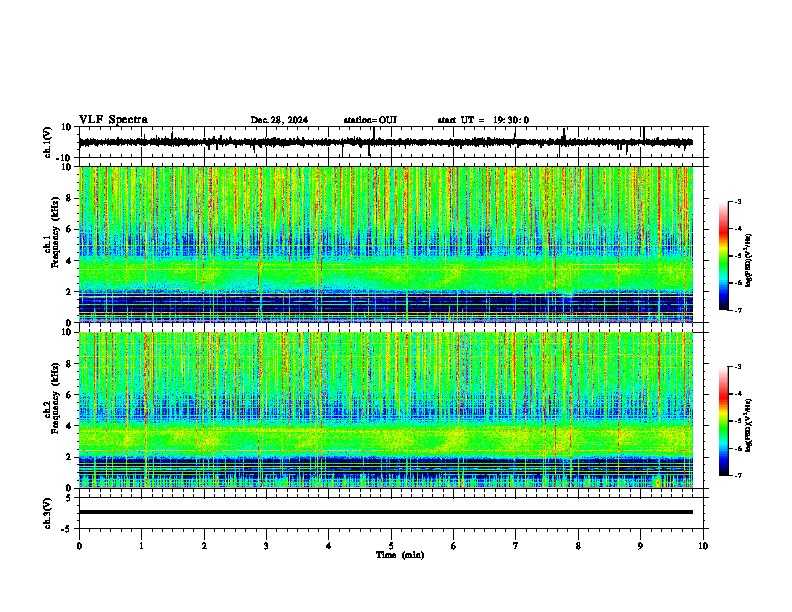The width and height of the screenshot is (792, 612).
Task: Click the '-7' label on ch.2 color scale
Action: click(738, 475)
